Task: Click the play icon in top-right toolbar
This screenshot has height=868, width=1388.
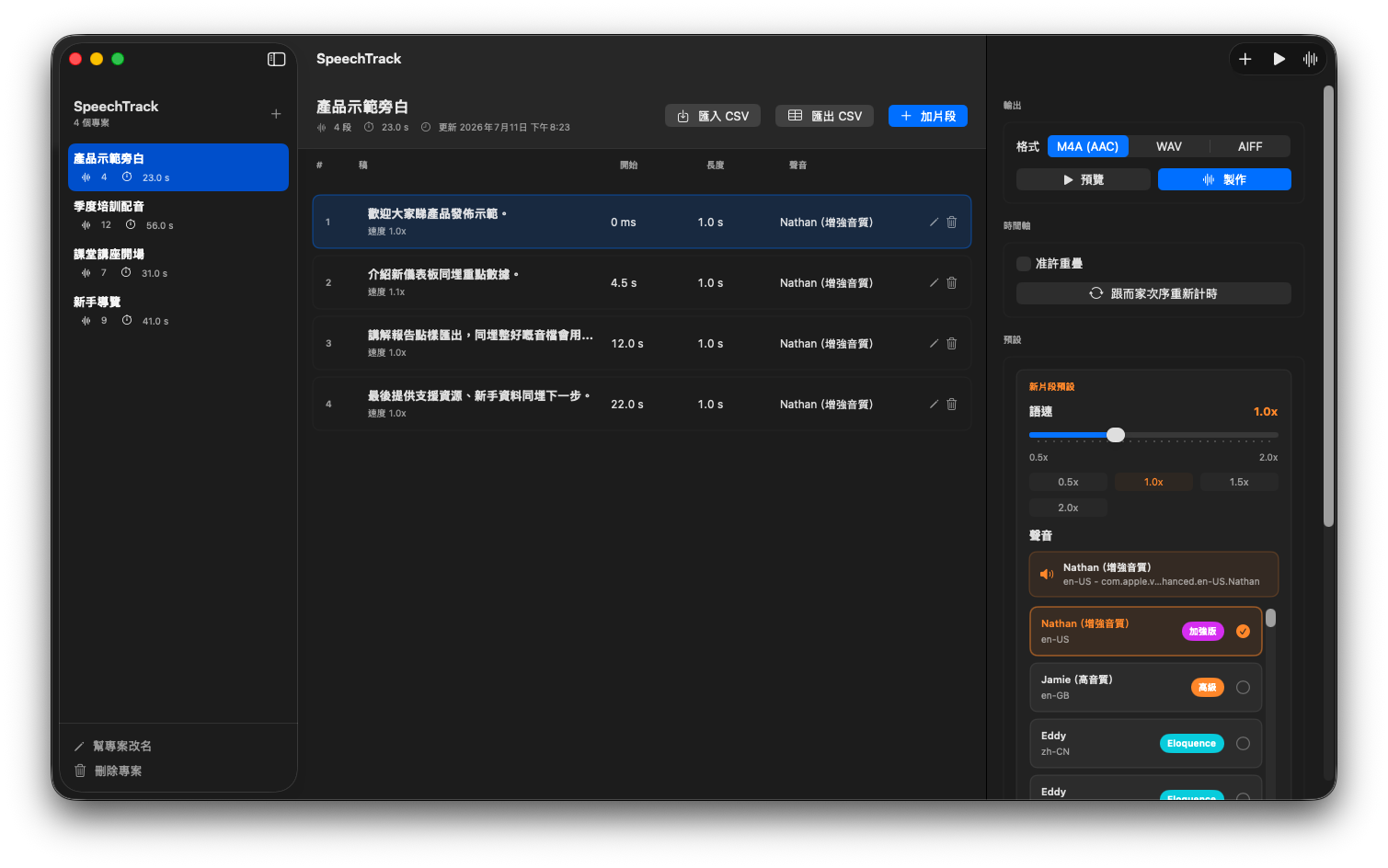Action: 1279,59
